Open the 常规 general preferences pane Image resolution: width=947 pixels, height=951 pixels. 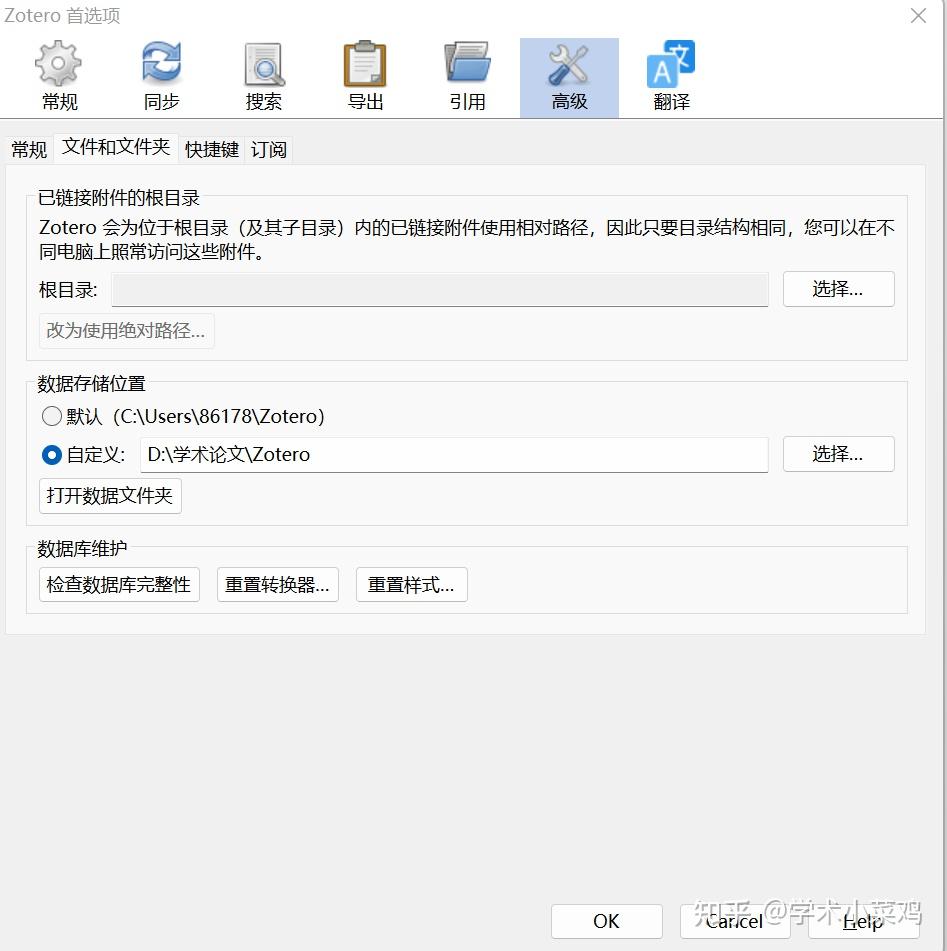coord(59,77)
